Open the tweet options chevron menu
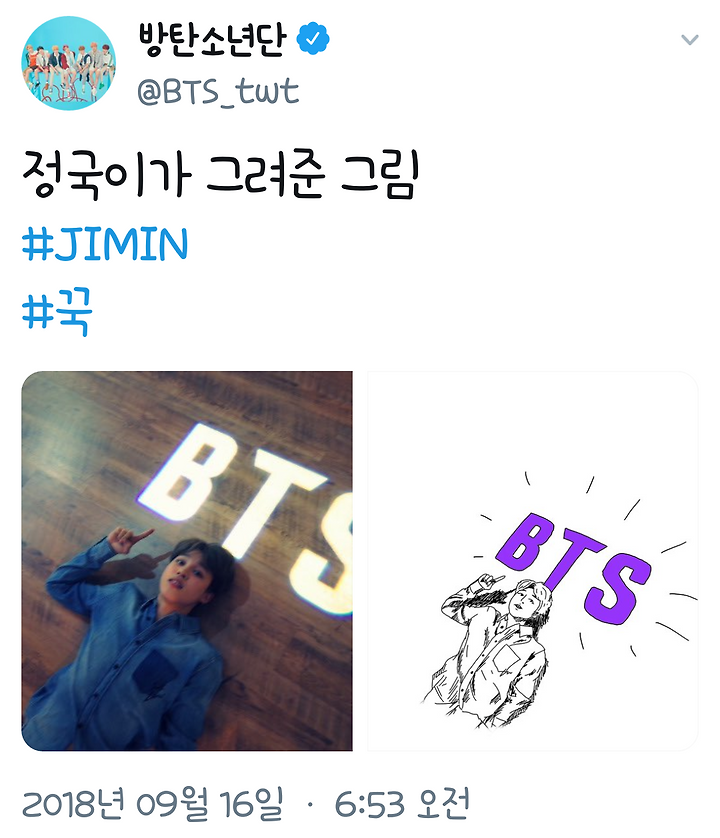 (690, 40)
